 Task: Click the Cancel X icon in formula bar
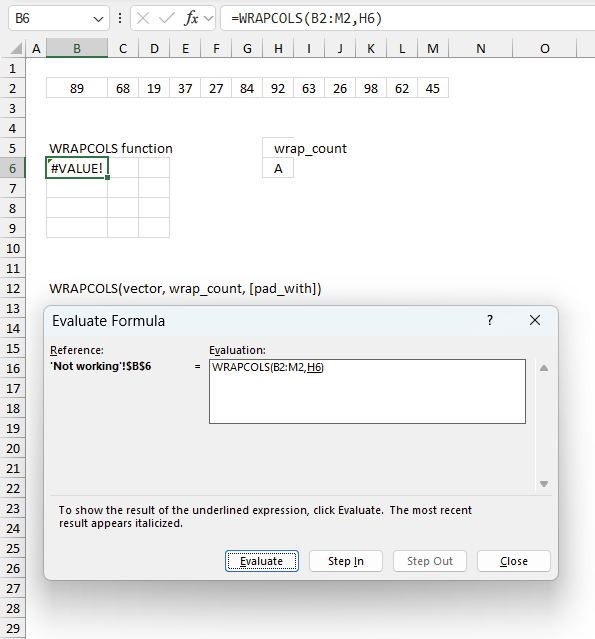(143, 18)
